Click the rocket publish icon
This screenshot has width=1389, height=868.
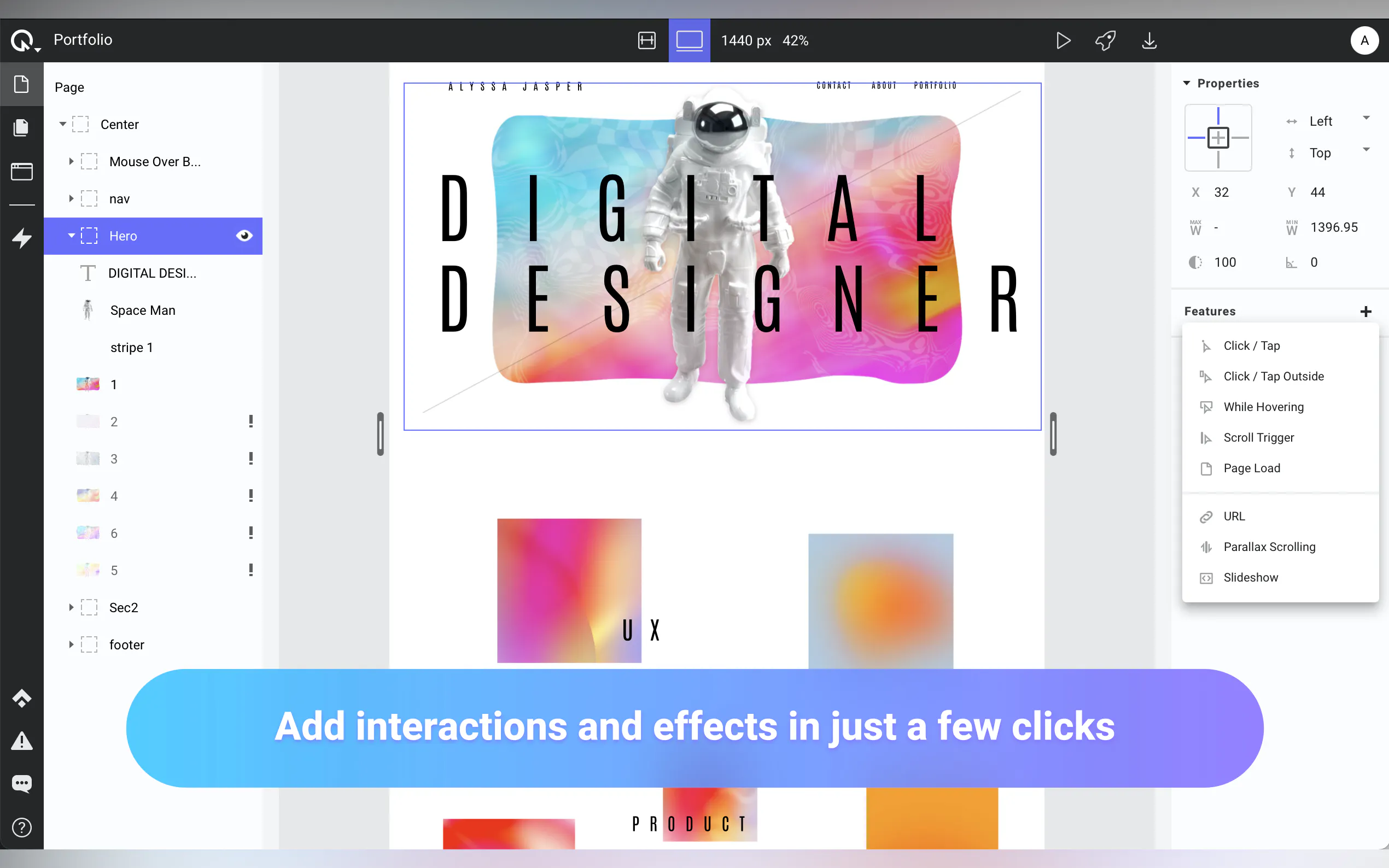(1105, 41)
